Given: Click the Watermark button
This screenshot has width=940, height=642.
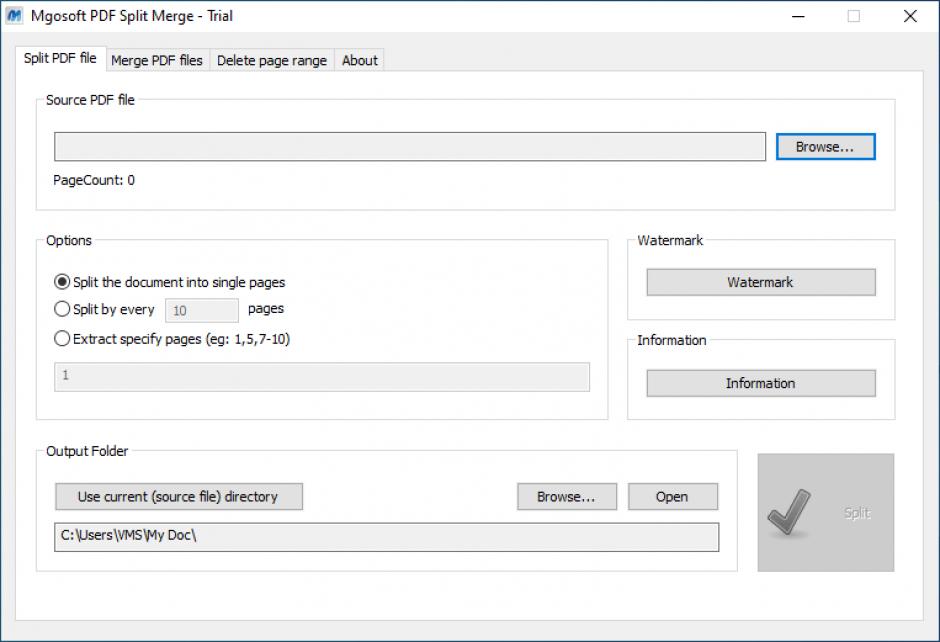Looking at the screenshot, I should pyautogui.click(x=761, y=282).
